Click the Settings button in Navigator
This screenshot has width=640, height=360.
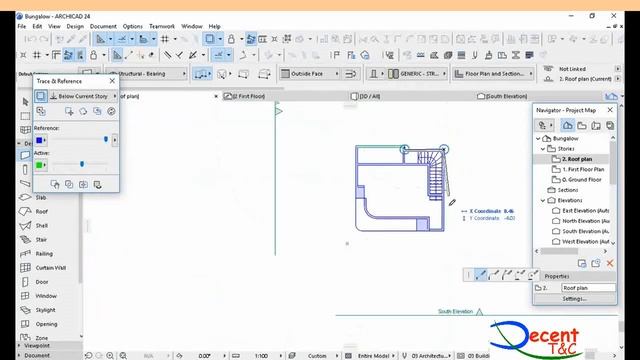click(575, 299)
